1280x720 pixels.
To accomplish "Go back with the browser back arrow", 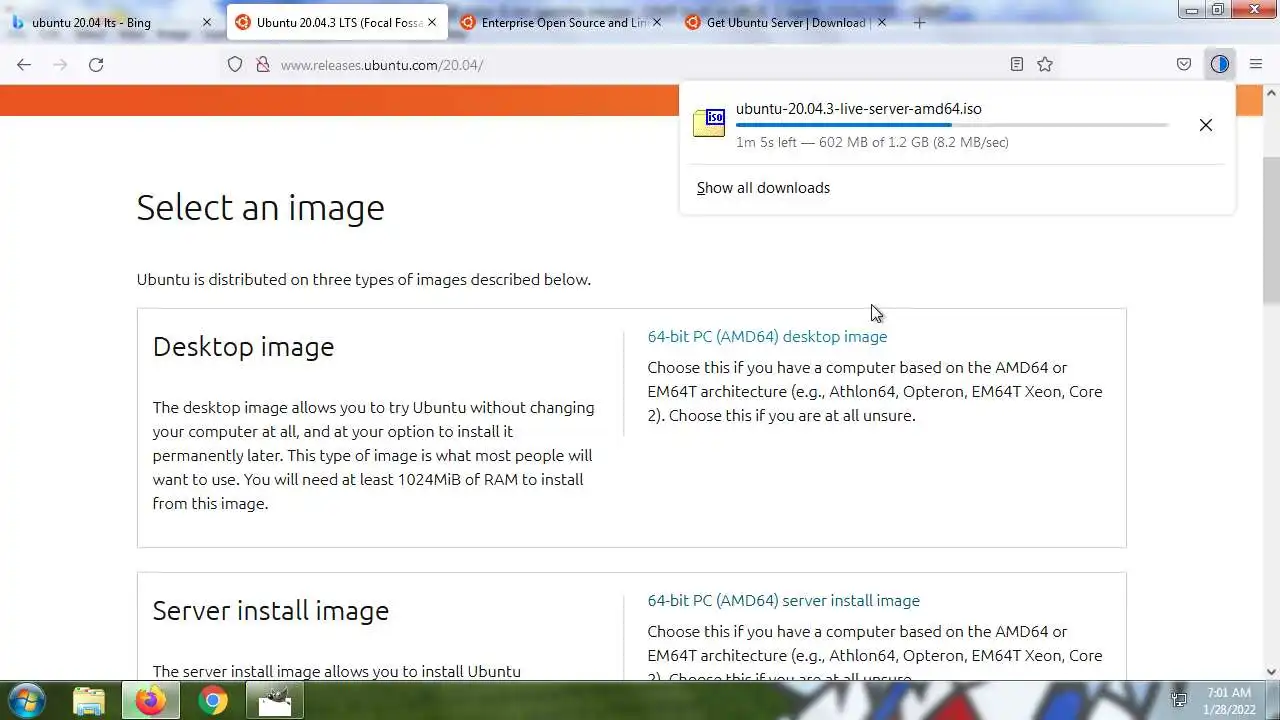I will tap(24, 64).
